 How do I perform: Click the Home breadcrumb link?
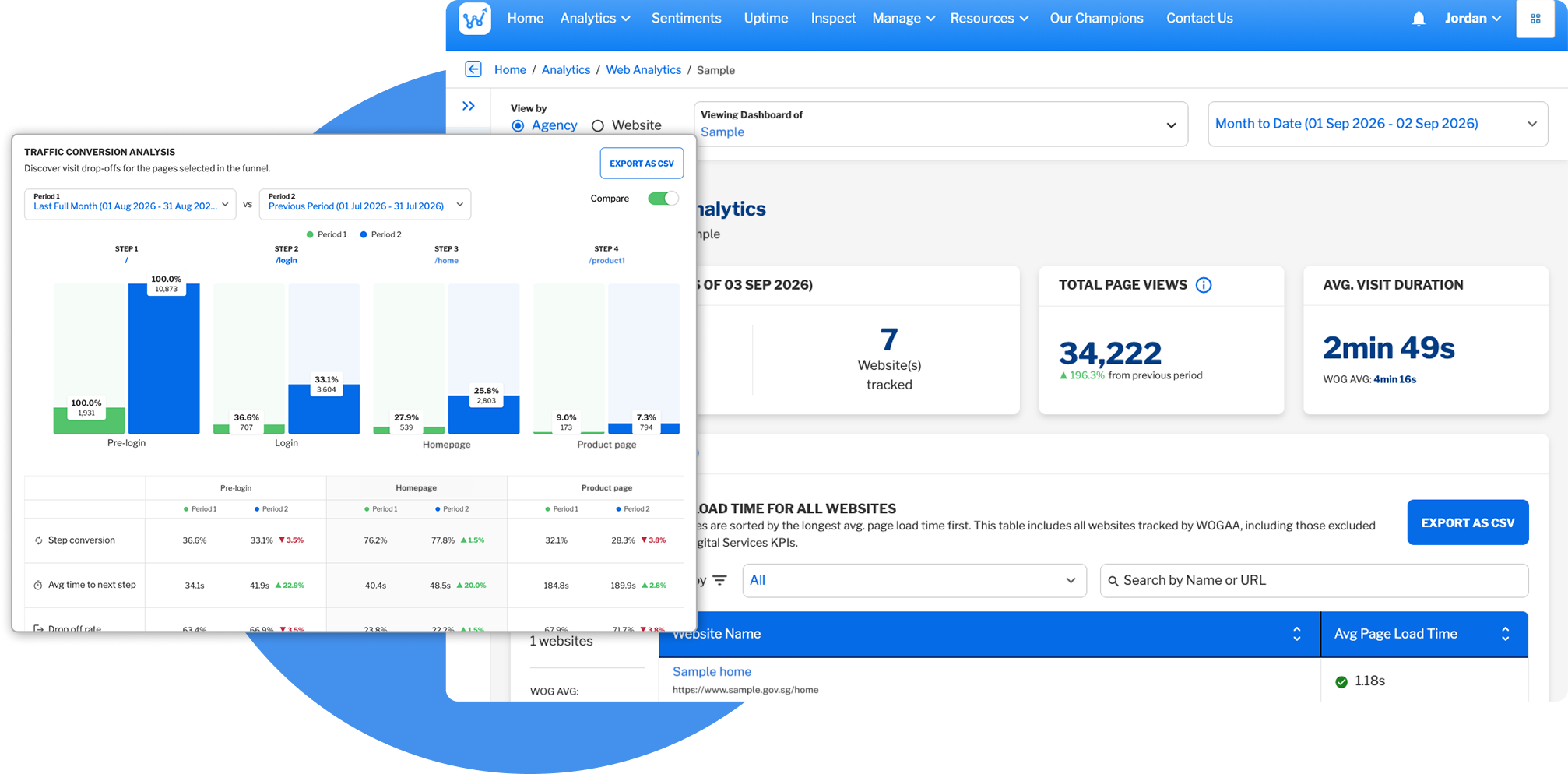click(510, 70)
